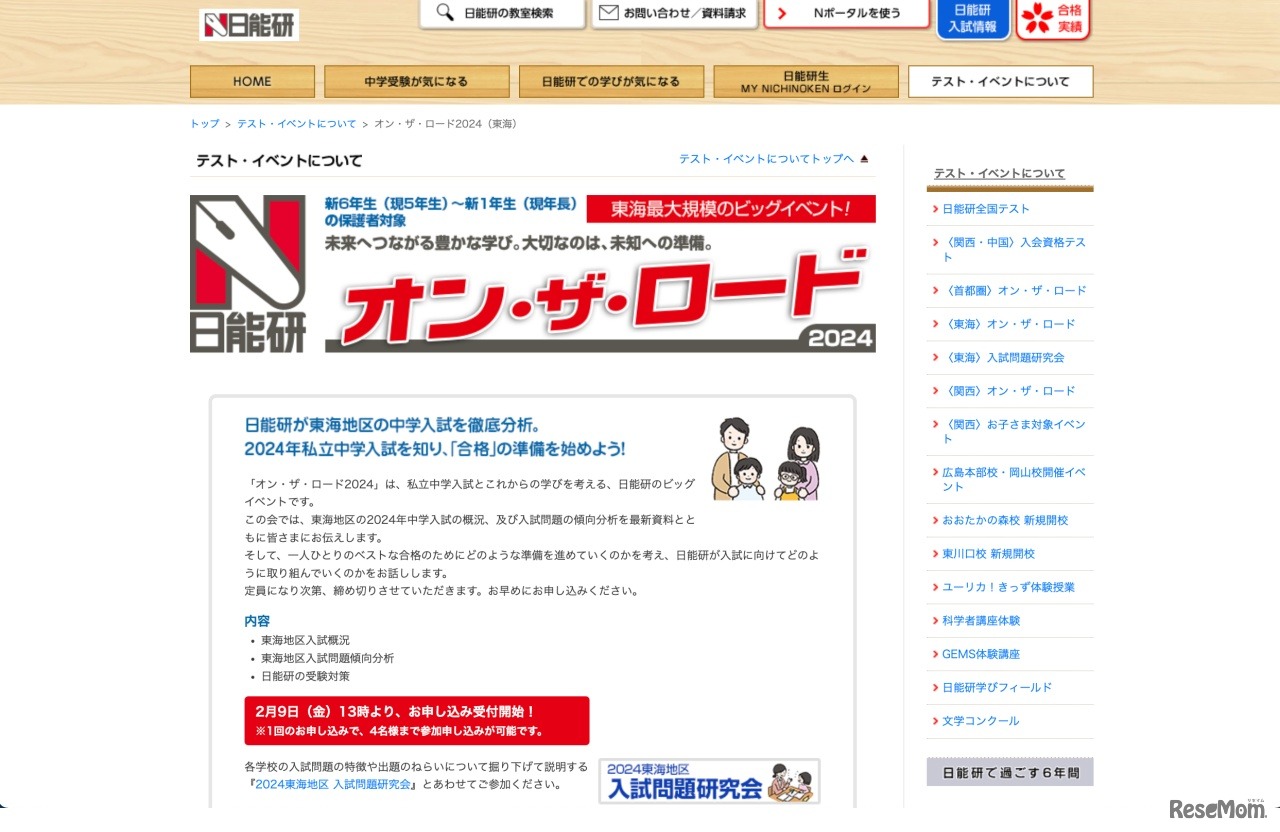This screenshot has height=832, width=1280.
Task: Click テスト・イベントについて breadcrumb link
Action: coord(297,124)
